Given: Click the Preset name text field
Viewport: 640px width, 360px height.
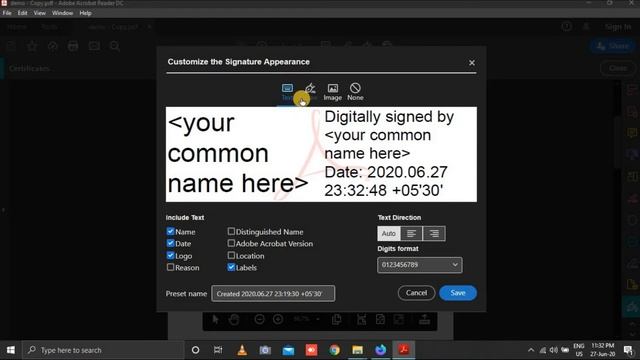Looking at the screenshot, I should click(x=273, y=293).
